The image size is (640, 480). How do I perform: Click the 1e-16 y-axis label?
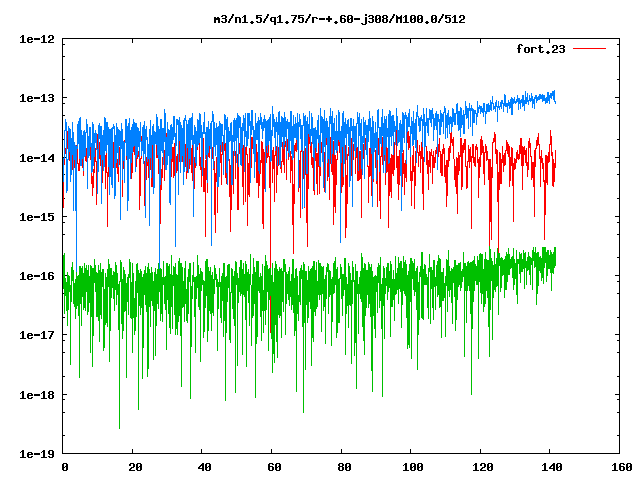37,276
